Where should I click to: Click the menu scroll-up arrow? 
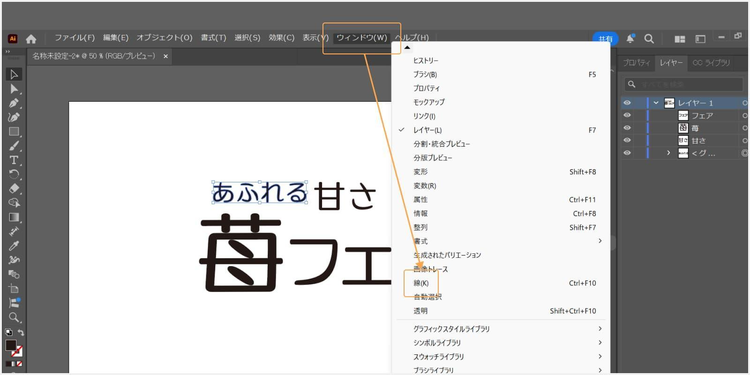[x=407, y=47]
